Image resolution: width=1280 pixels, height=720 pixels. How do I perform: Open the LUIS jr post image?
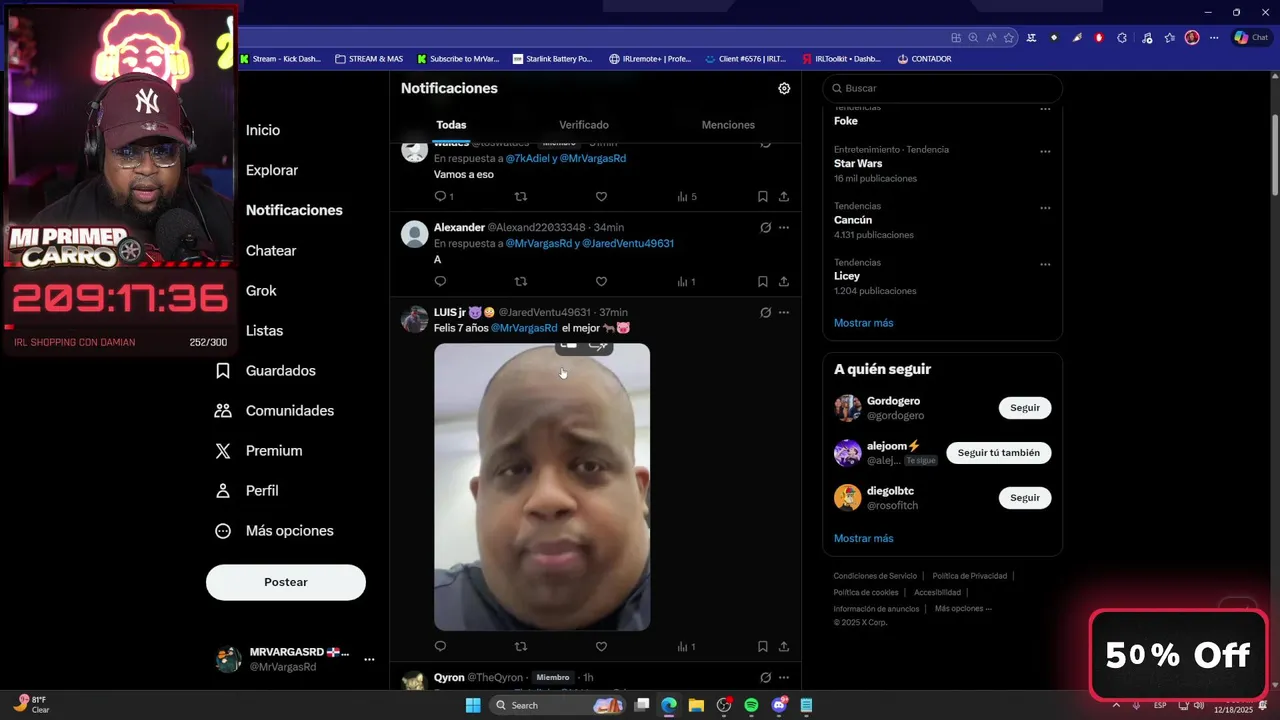click(x=542, y=487)
